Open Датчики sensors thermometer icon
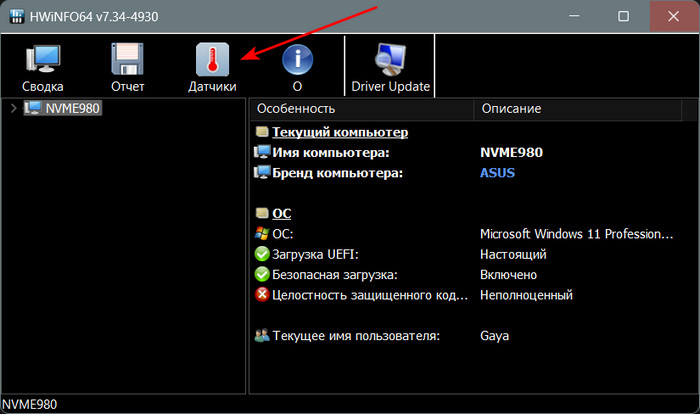Image resolution: width=700 pixels, height=414 pixels. pos(212,59)
